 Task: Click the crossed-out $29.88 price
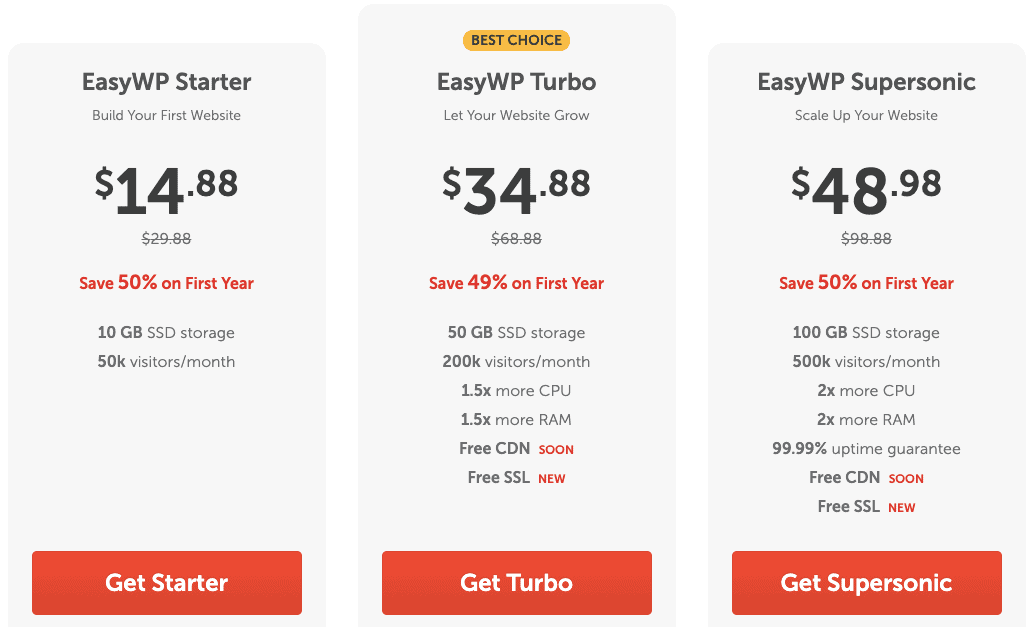click(x=166, y=239)
